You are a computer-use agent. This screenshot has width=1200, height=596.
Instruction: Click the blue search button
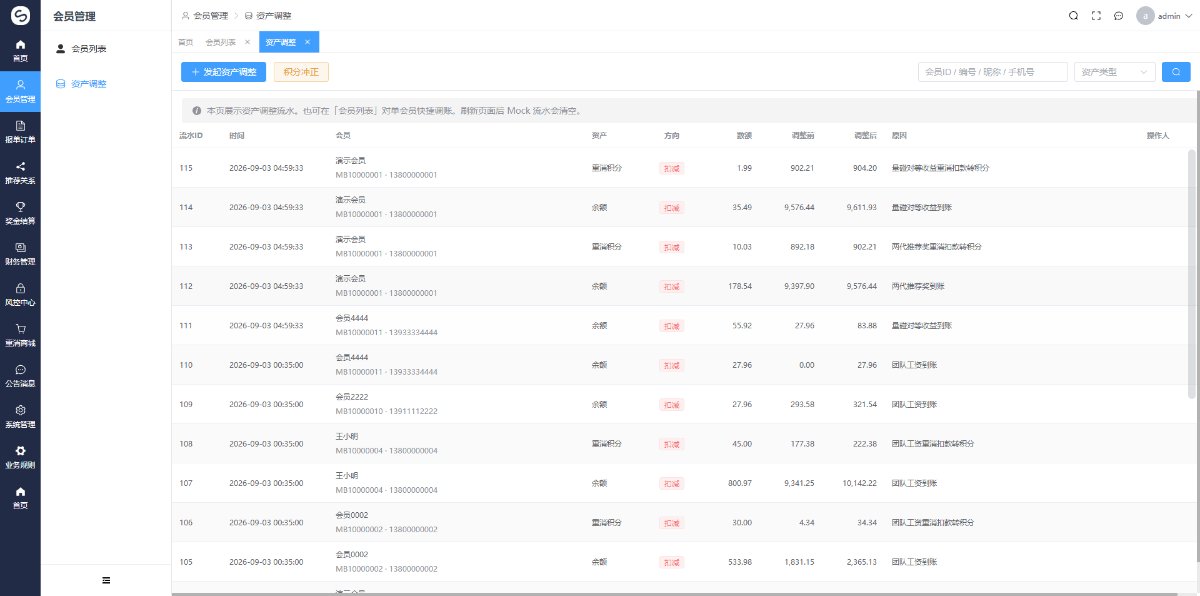(x=1176, y=72)
